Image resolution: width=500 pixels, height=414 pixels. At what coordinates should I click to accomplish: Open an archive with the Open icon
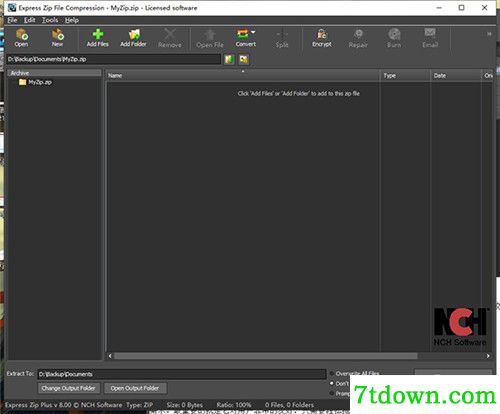(21, 38)
